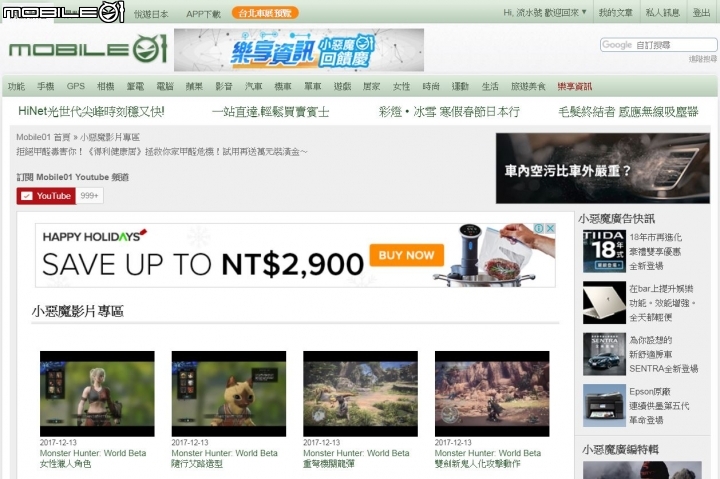Click the 一站直達 輕鬆買賣賓士 text ad
The width and height of the screenshot is (720, 479).
tap(270, 112)
